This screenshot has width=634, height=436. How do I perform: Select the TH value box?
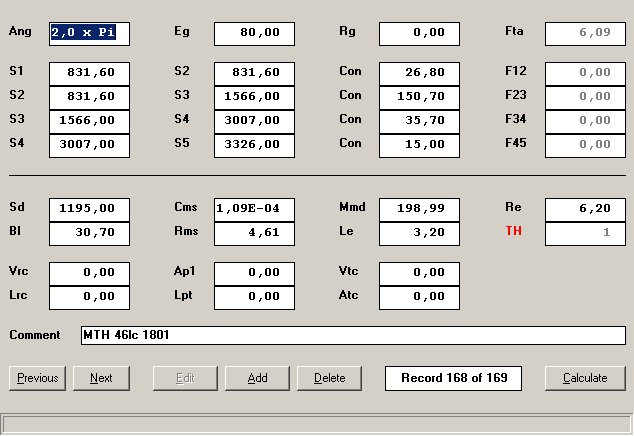tap(585, 234)
